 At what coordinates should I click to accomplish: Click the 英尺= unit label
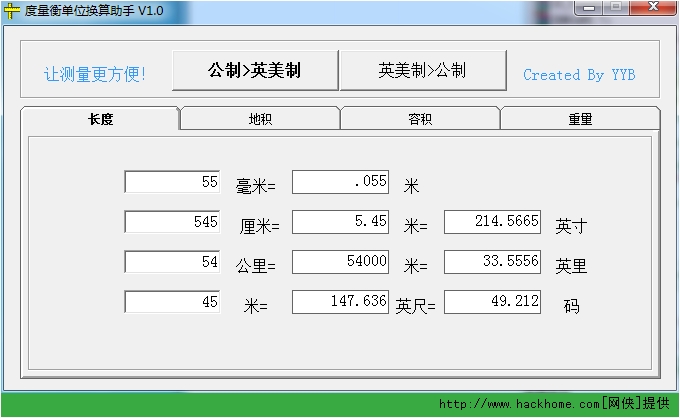pos(415,307)
